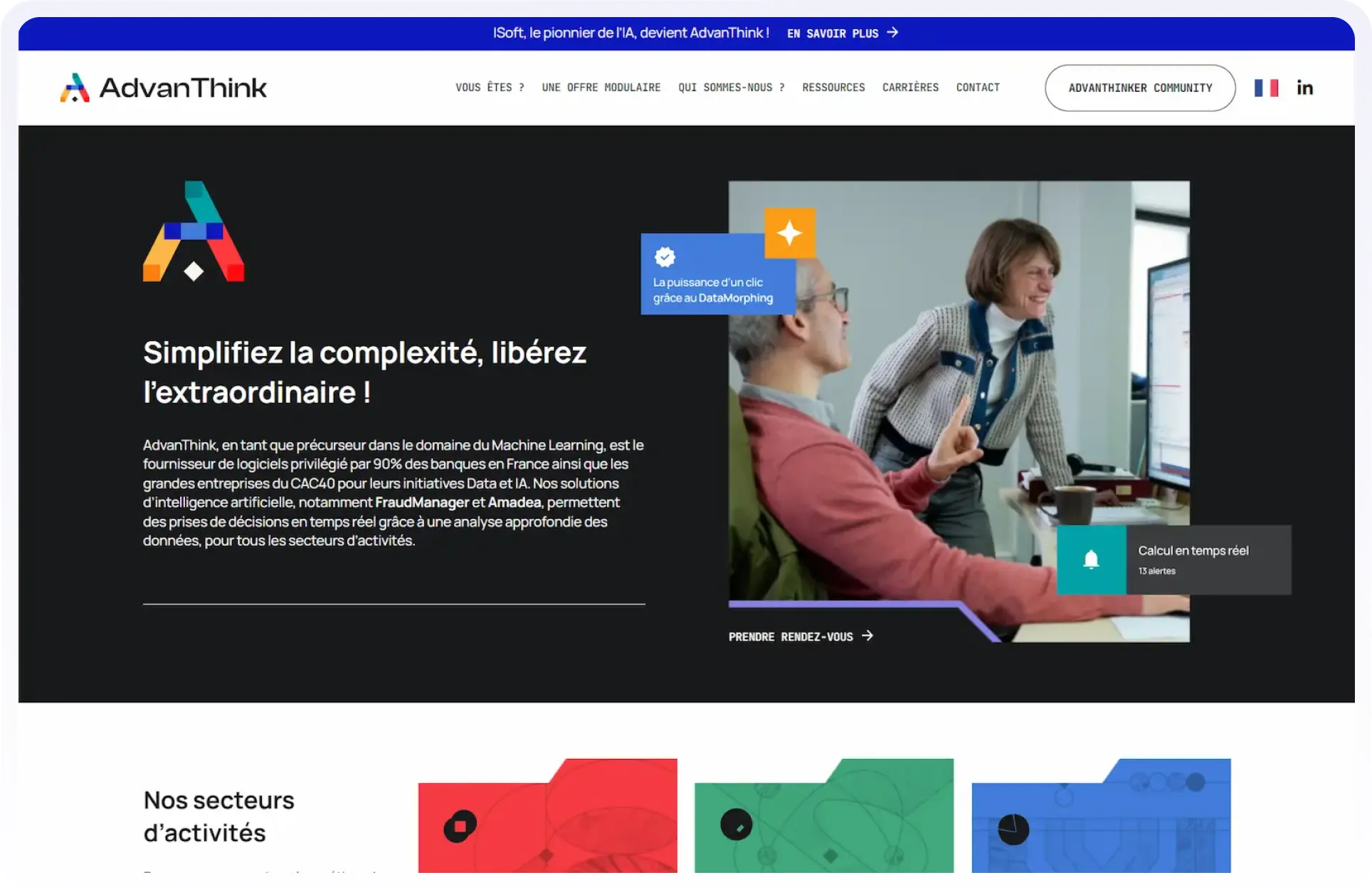Click the French flag language icon

point(1266,88)
